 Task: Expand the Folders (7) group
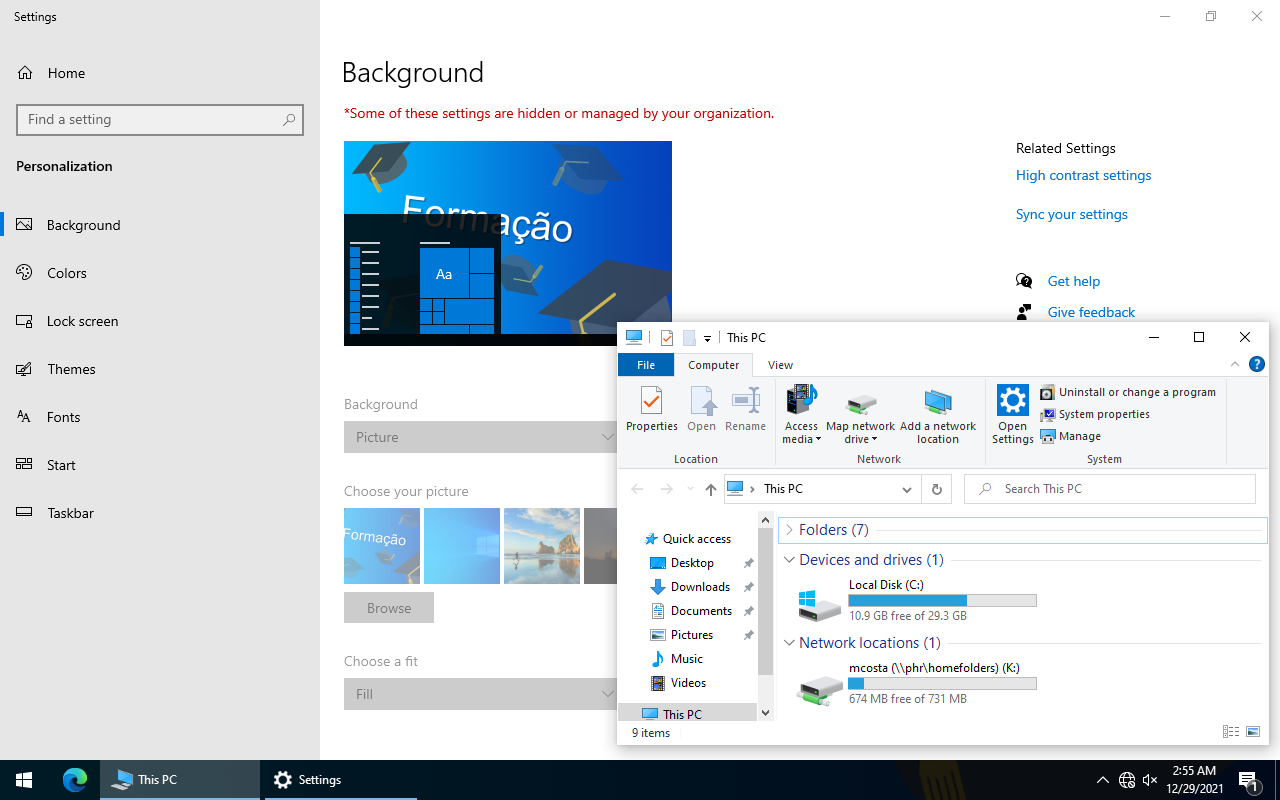pos(789,530)
